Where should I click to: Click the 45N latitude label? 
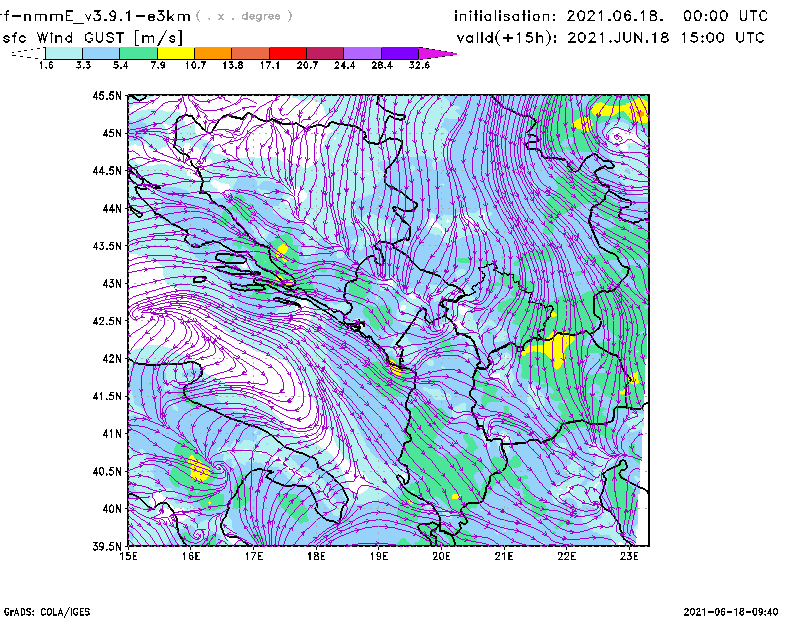pos(112,133)
